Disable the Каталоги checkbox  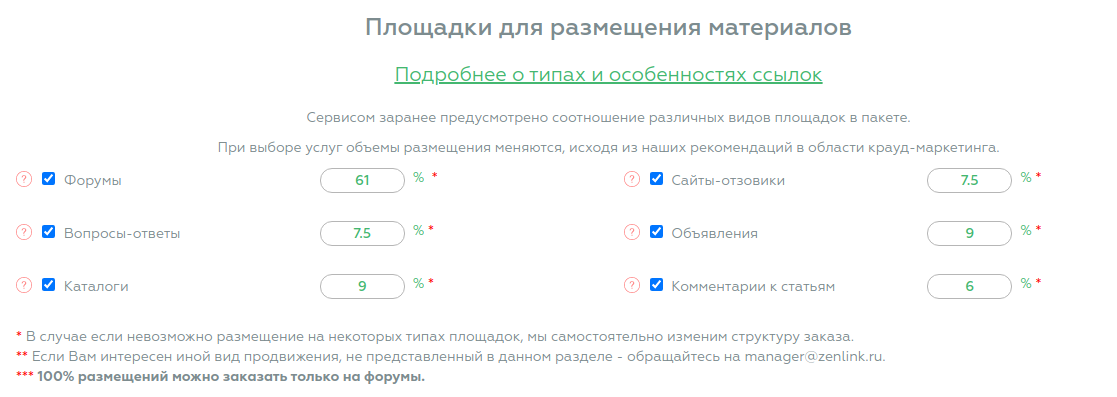point(48,284)
